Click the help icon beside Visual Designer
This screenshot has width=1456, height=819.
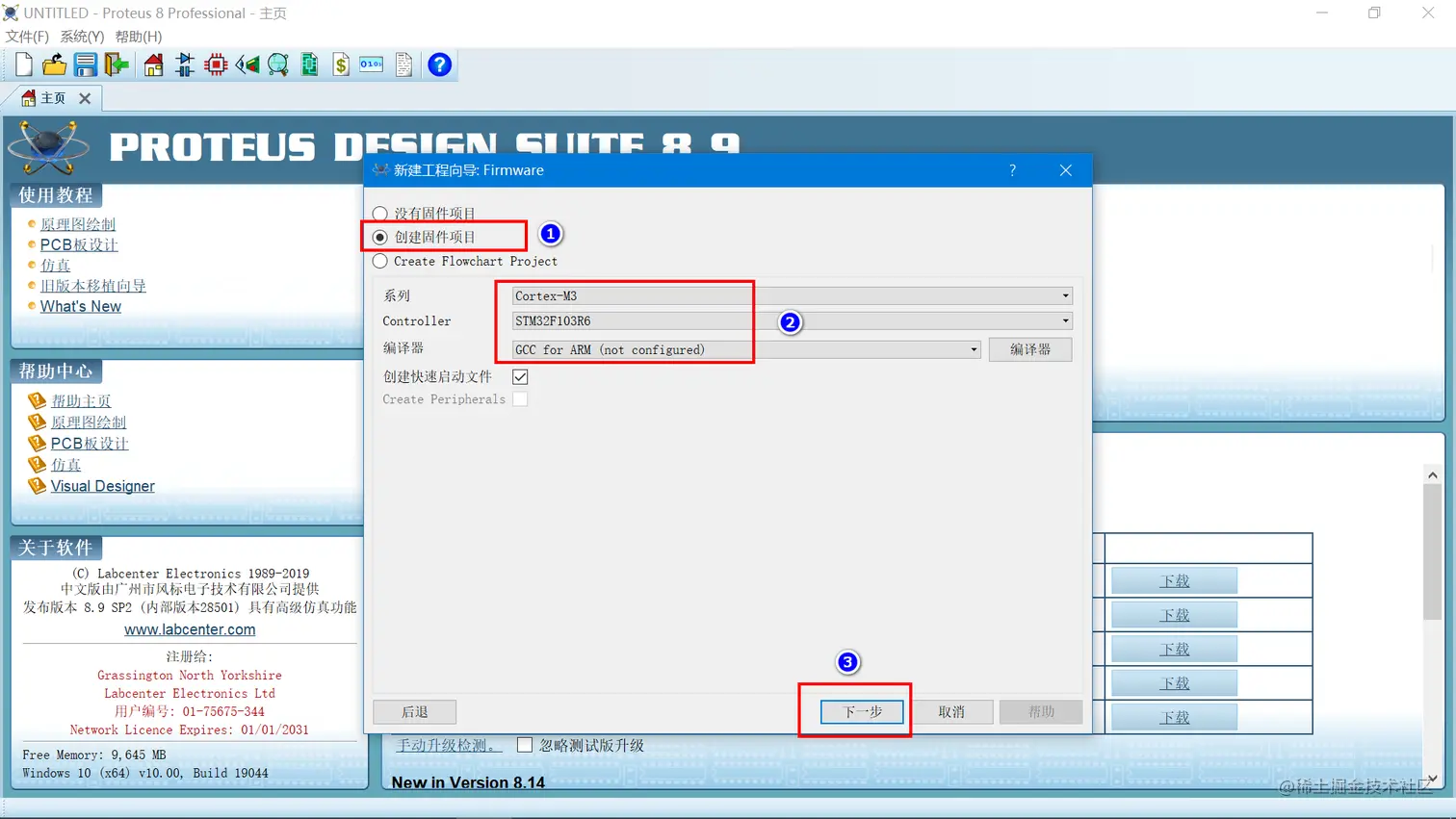[37, 485]
